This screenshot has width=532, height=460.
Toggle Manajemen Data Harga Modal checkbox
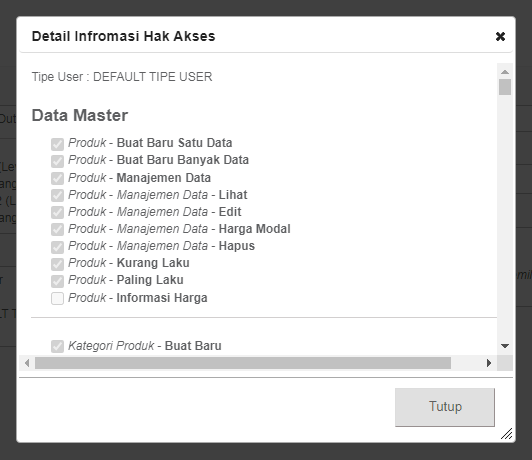click(57, 230)
